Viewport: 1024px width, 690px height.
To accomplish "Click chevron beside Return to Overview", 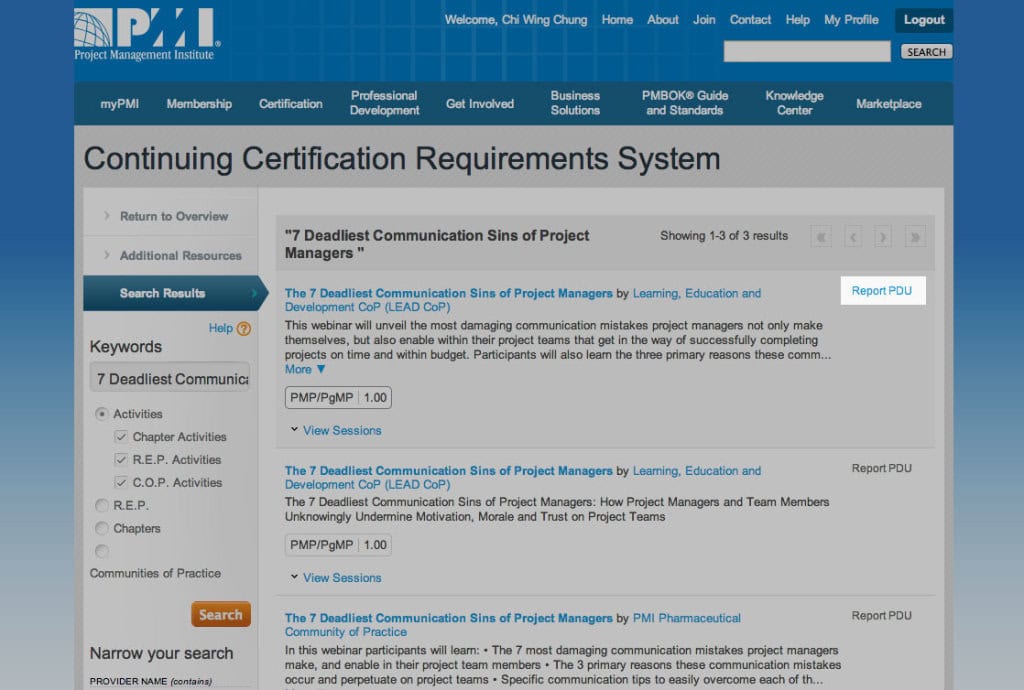I will tap(106, 215).
